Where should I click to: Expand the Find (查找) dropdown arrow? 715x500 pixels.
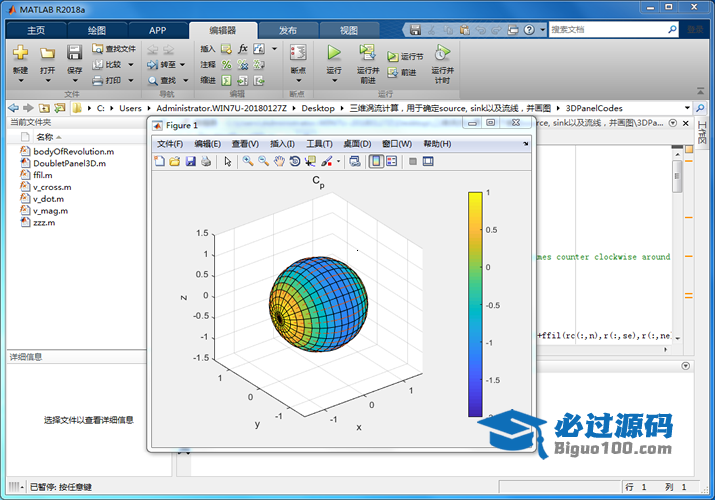[x=186, y=81]
